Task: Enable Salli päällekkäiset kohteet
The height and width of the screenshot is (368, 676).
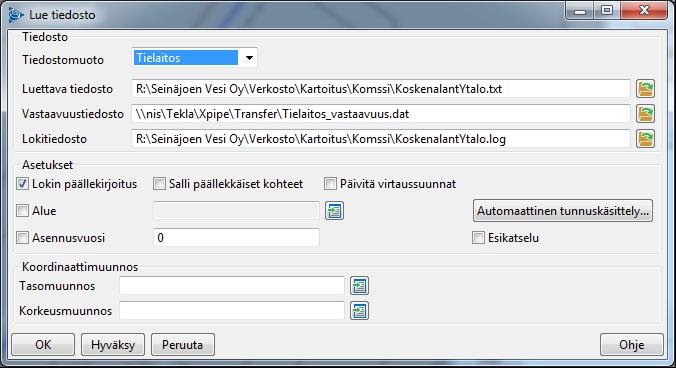Action: click(x=159, y=184)
